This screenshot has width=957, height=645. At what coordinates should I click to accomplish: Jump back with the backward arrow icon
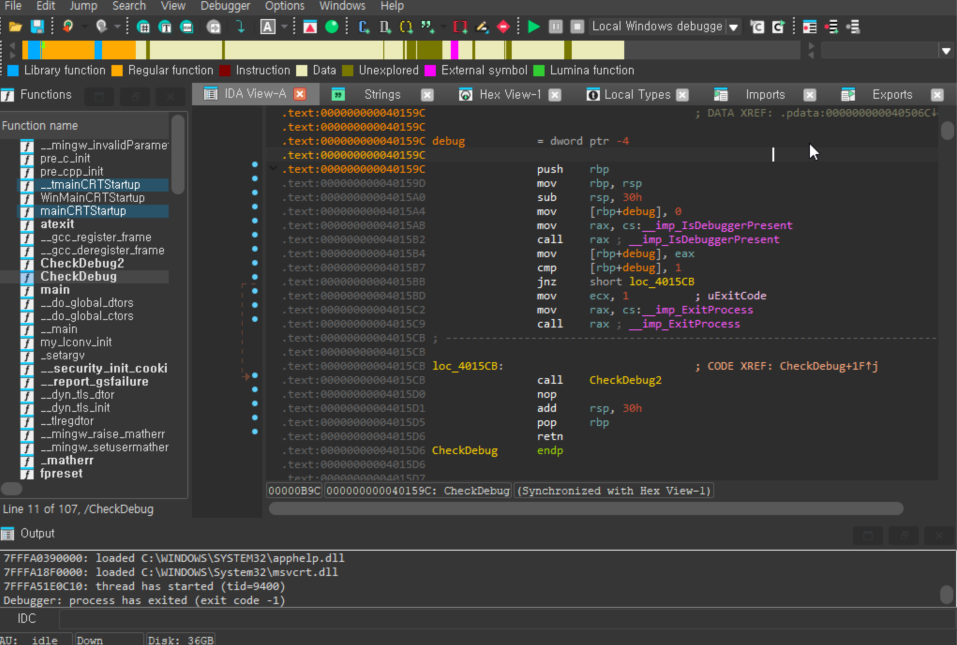pos(68,27)
